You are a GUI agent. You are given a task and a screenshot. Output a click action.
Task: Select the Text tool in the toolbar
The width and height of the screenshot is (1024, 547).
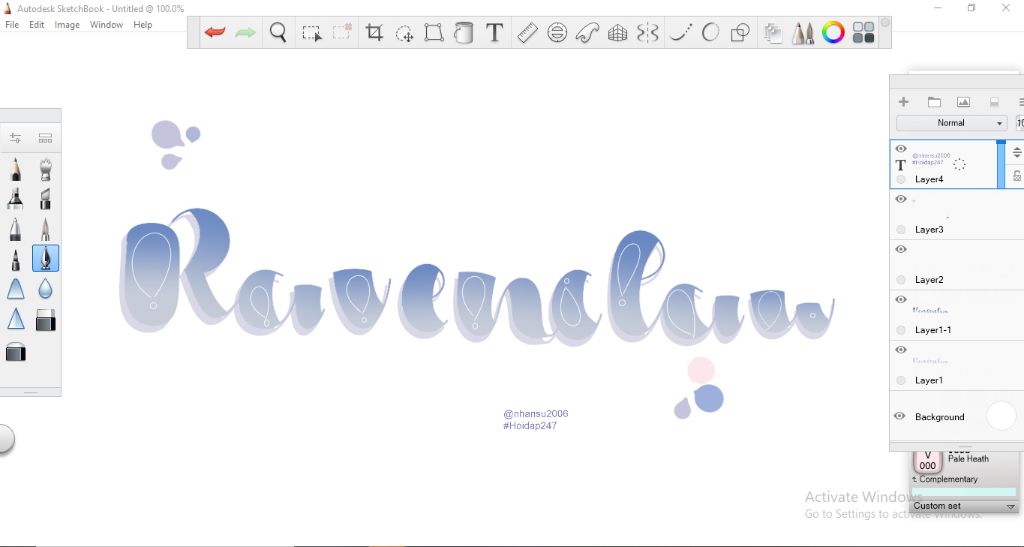(x=494, y=32)
